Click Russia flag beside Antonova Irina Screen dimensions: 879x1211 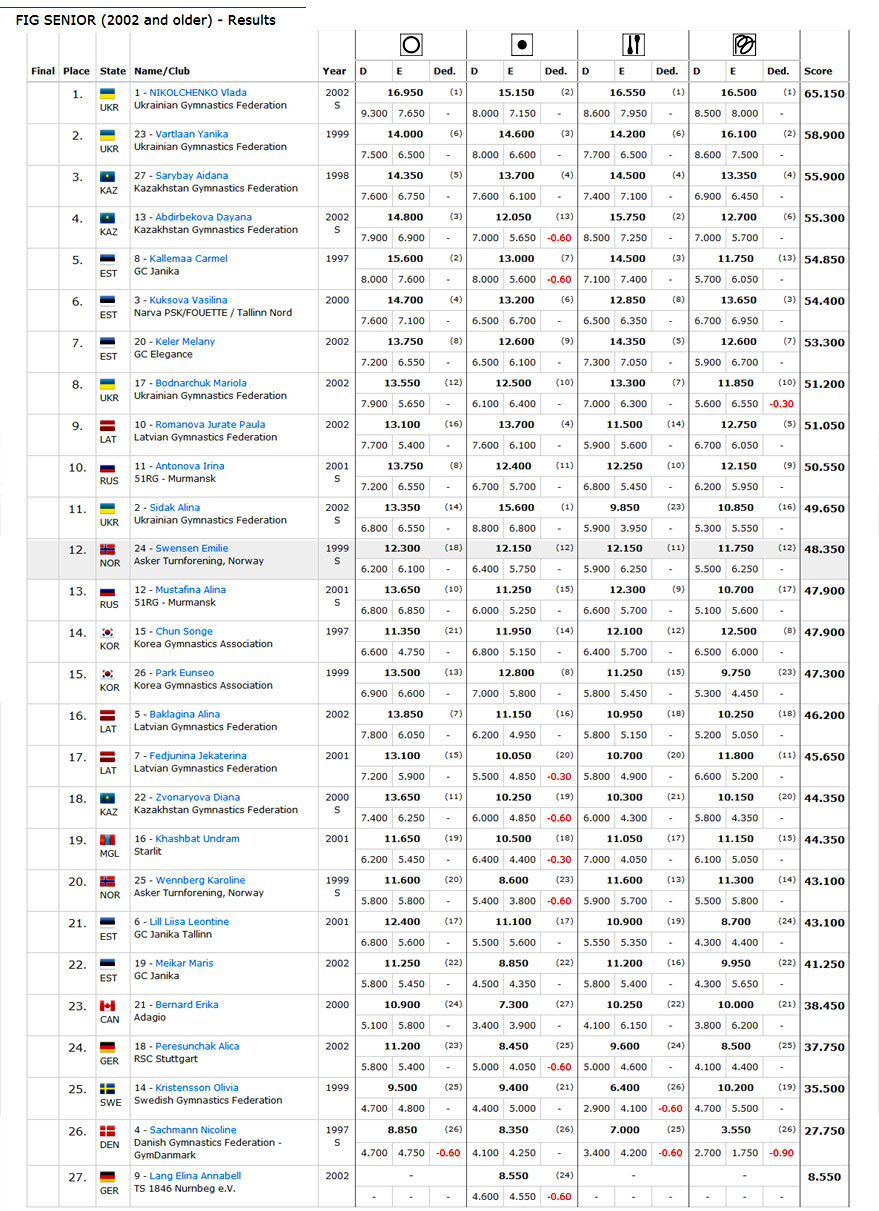click(107, 467)
